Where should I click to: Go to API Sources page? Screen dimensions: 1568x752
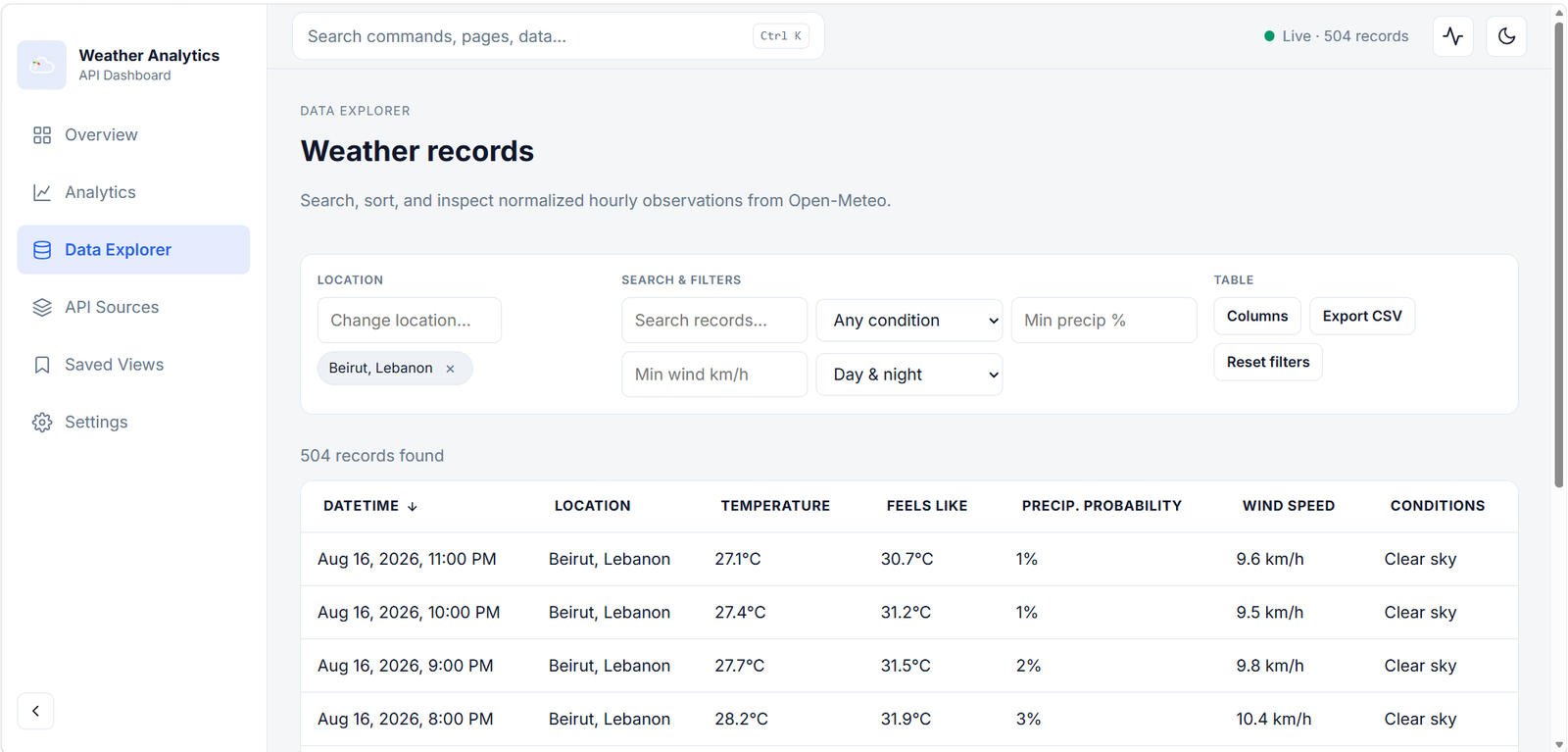(133, 307)
